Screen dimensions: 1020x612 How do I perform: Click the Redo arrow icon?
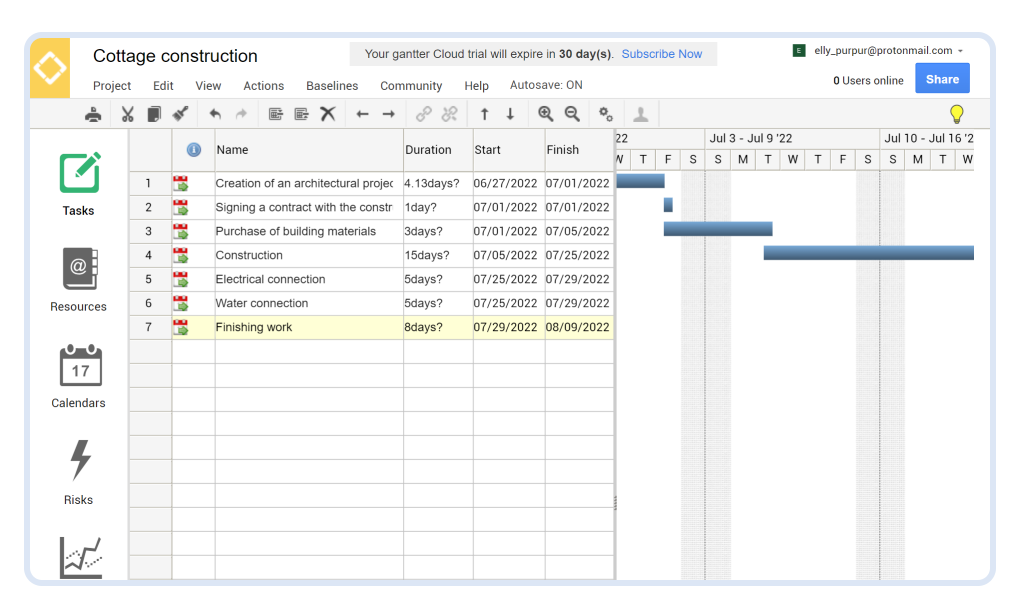[241, 114]
